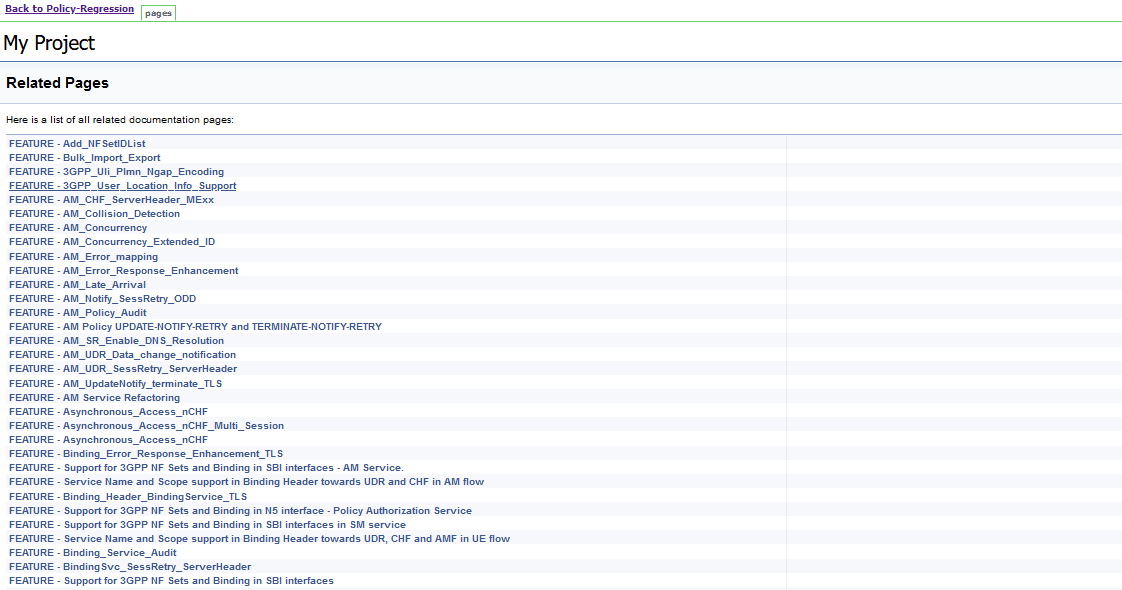The height and width of the screenshot is (590, 1122).
Task: Open FEATURE - AM_Collision_Detection page
Action: tap(94, 213)
